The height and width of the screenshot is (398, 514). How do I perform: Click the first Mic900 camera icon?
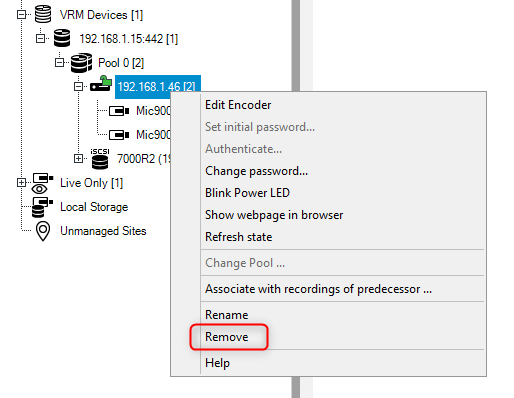click(119, 111)
